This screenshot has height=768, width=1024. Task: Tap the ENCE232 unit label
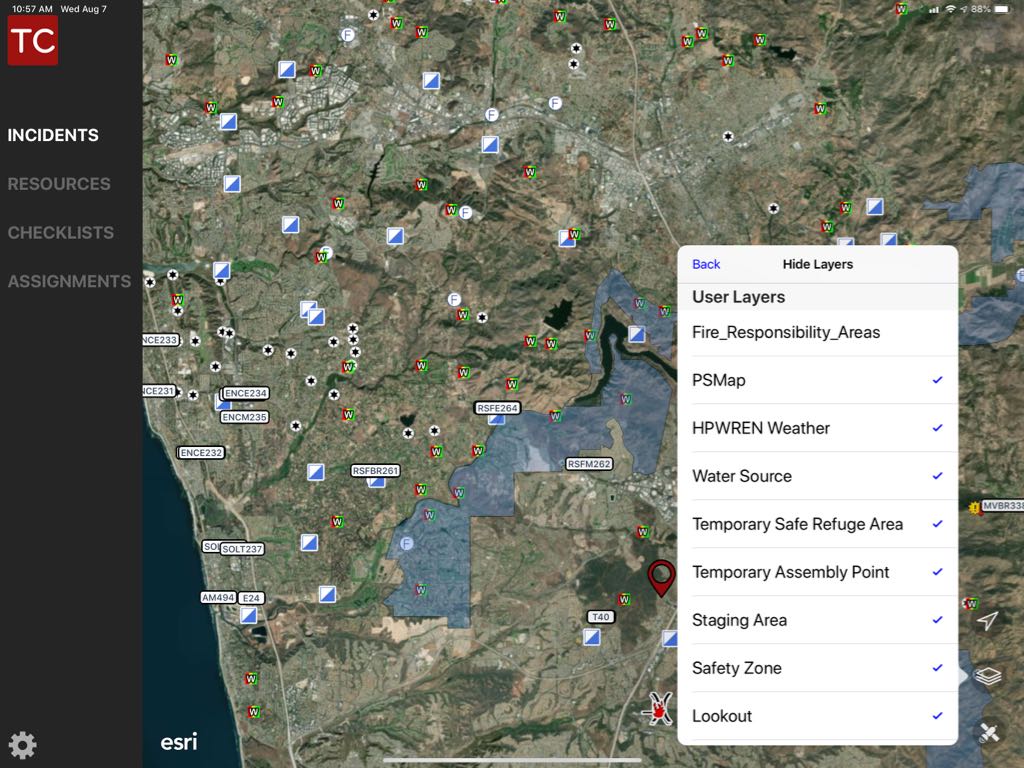(x=201, y=453)
